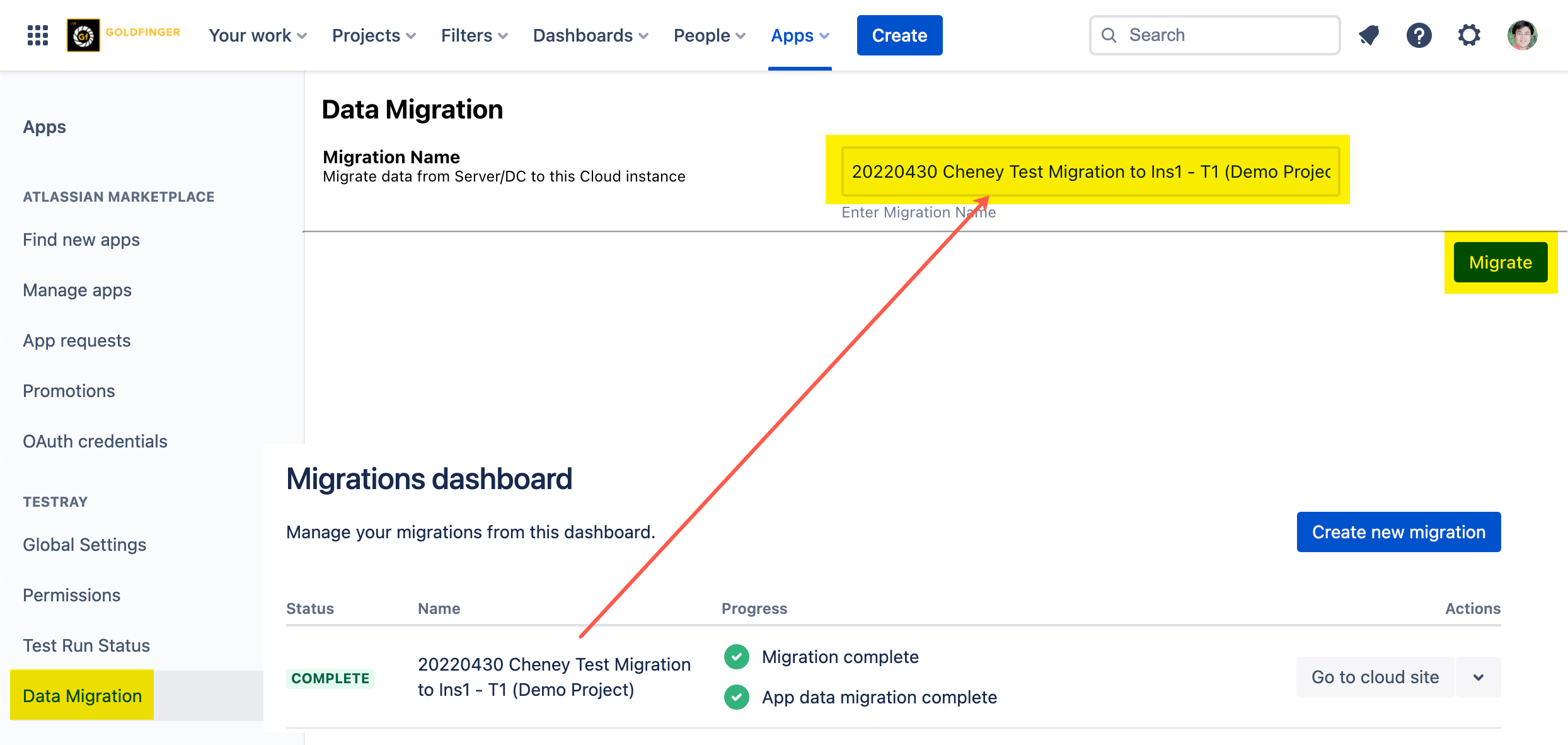Expand the Projects dropdown menu
Screen dimensions: 1568x745
pyautogui.click(x=374, y=35)
